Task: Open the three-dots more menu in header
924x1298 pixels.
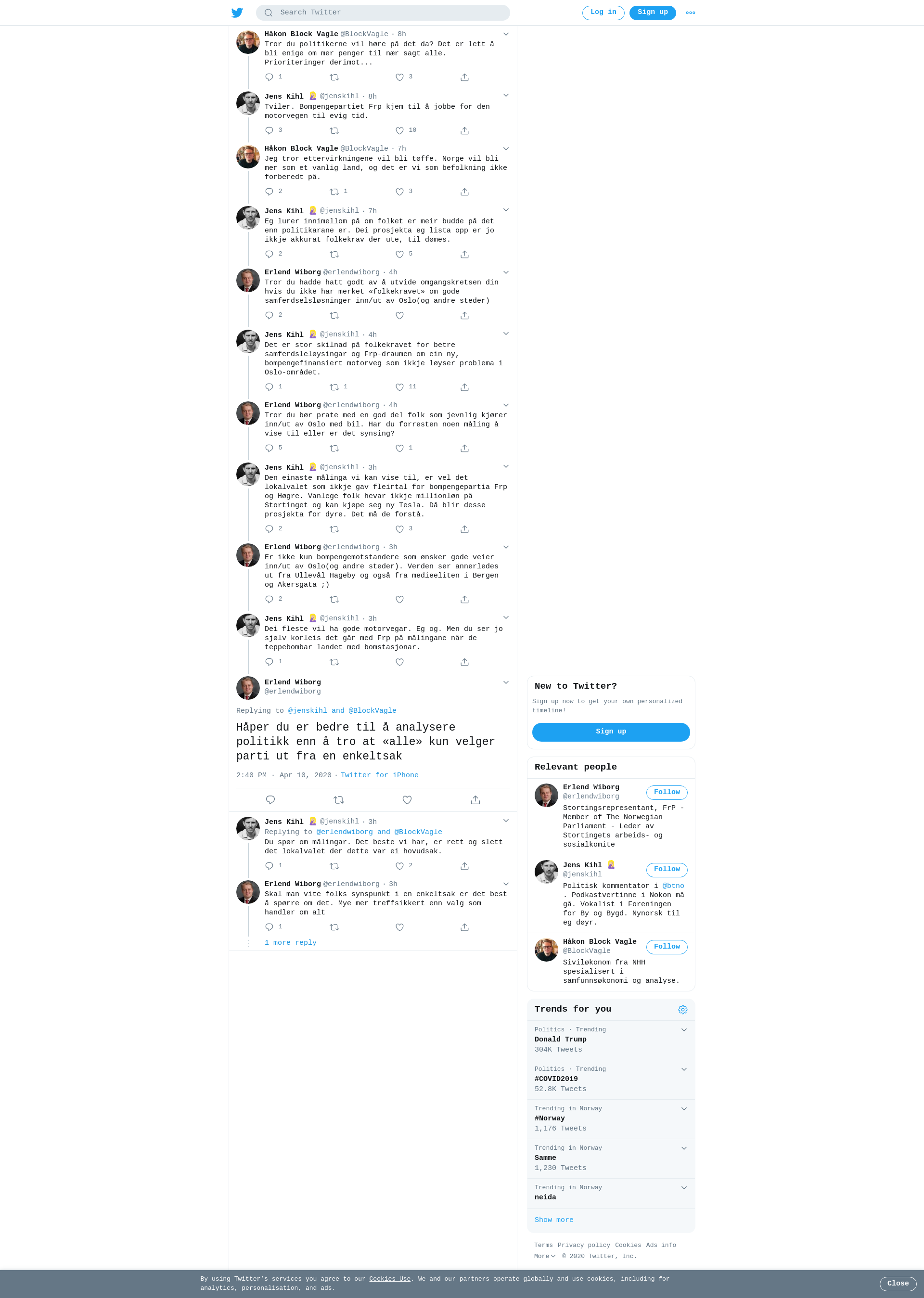Action: click(x=690, y=13)
